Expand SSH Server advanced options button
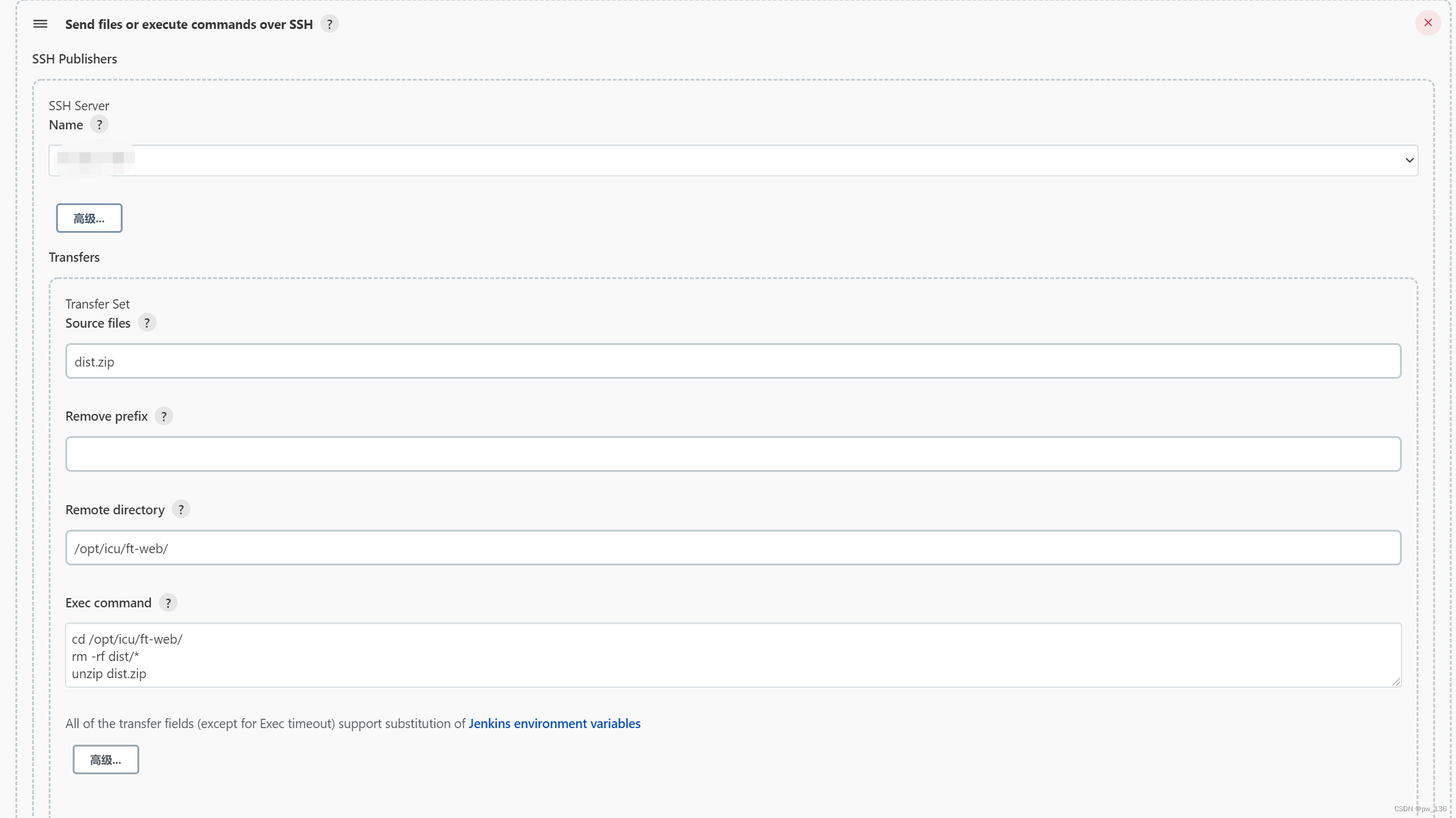Screen dimensions: 1456x818 (x=89, y=218)
